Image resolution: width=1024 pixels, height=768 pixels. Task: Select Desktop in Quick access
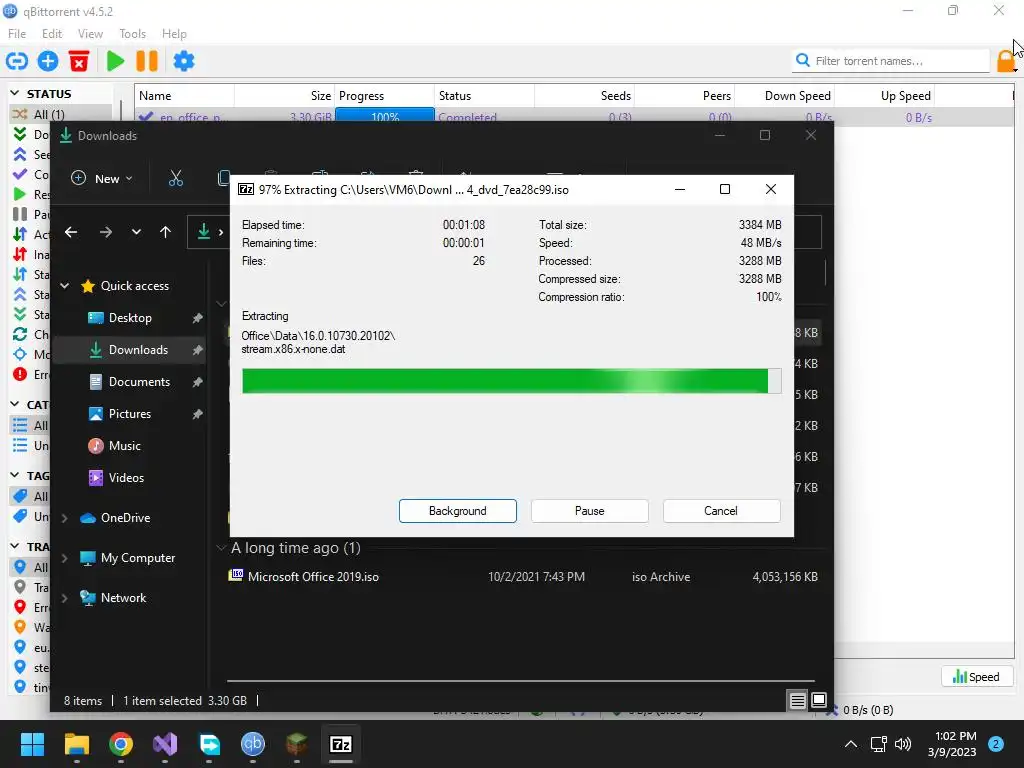pos(130,318)
